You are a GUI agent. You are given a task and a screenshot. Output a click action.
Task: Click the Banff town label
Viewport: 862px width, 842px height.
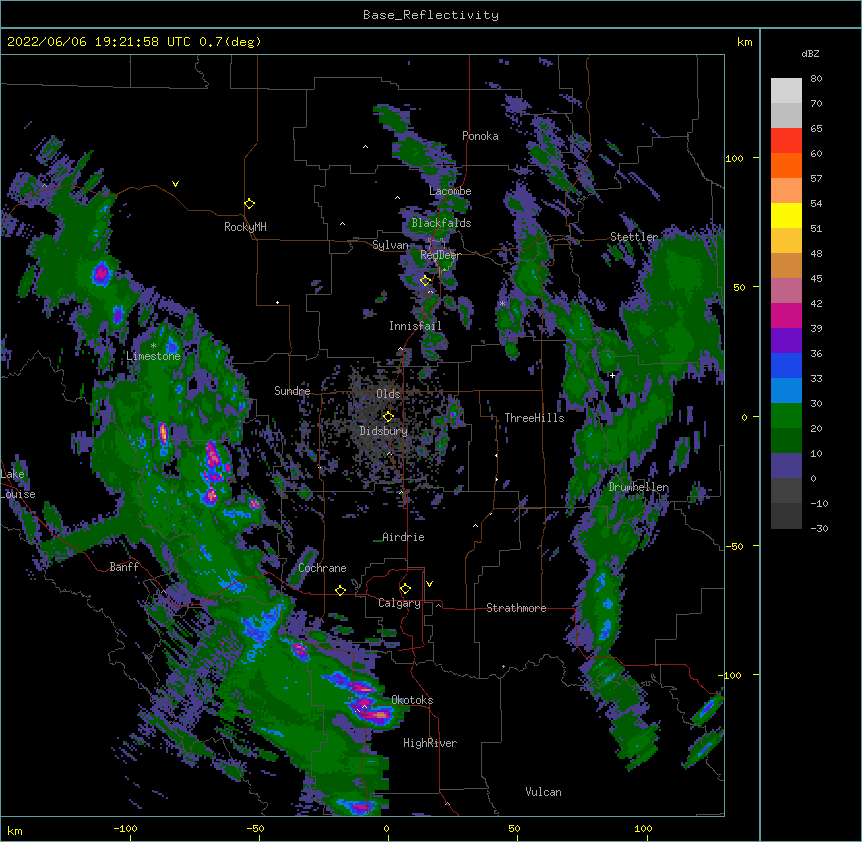point(124,567)
